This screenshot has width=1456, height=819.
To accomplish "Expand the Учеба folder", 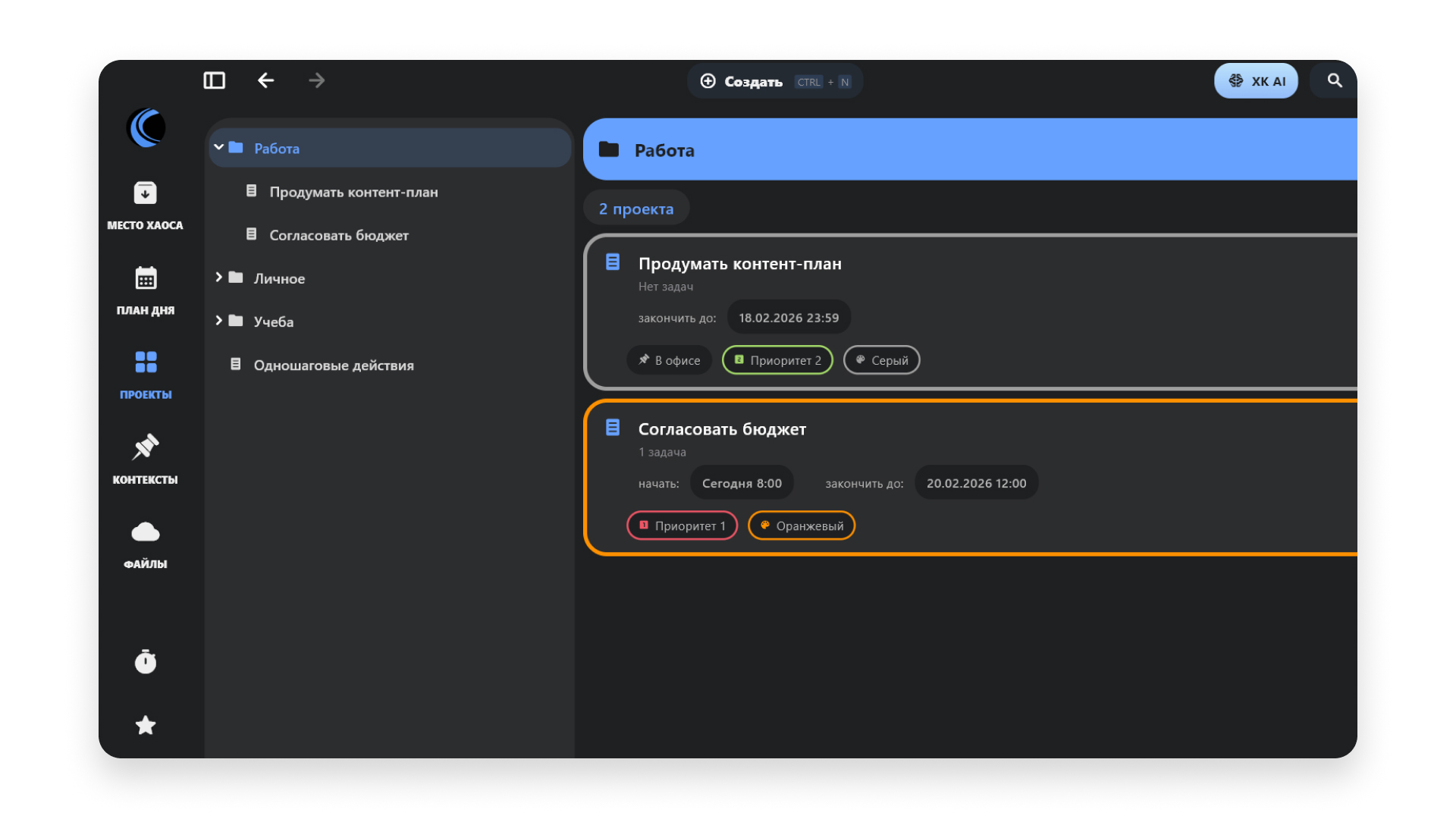I will pos(218,321).
